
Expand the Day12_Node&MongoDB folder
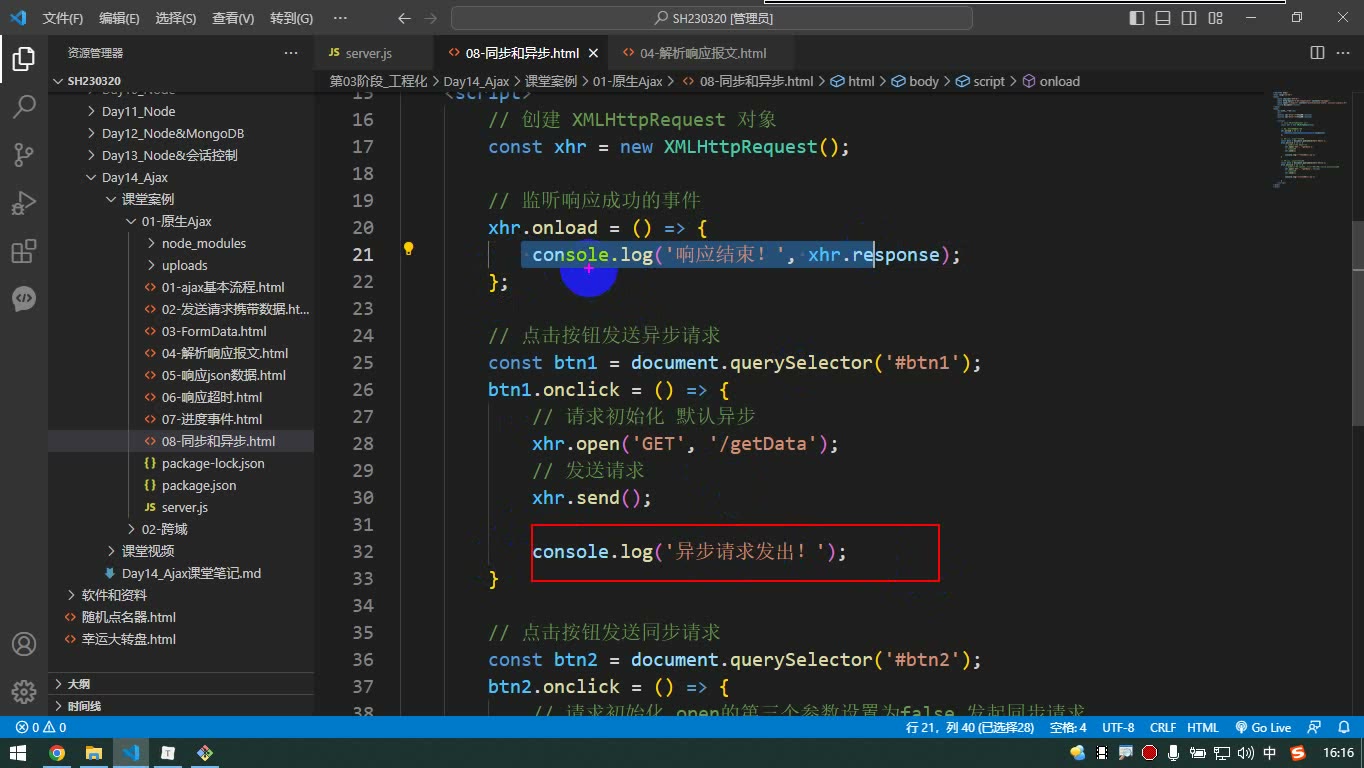172,133
